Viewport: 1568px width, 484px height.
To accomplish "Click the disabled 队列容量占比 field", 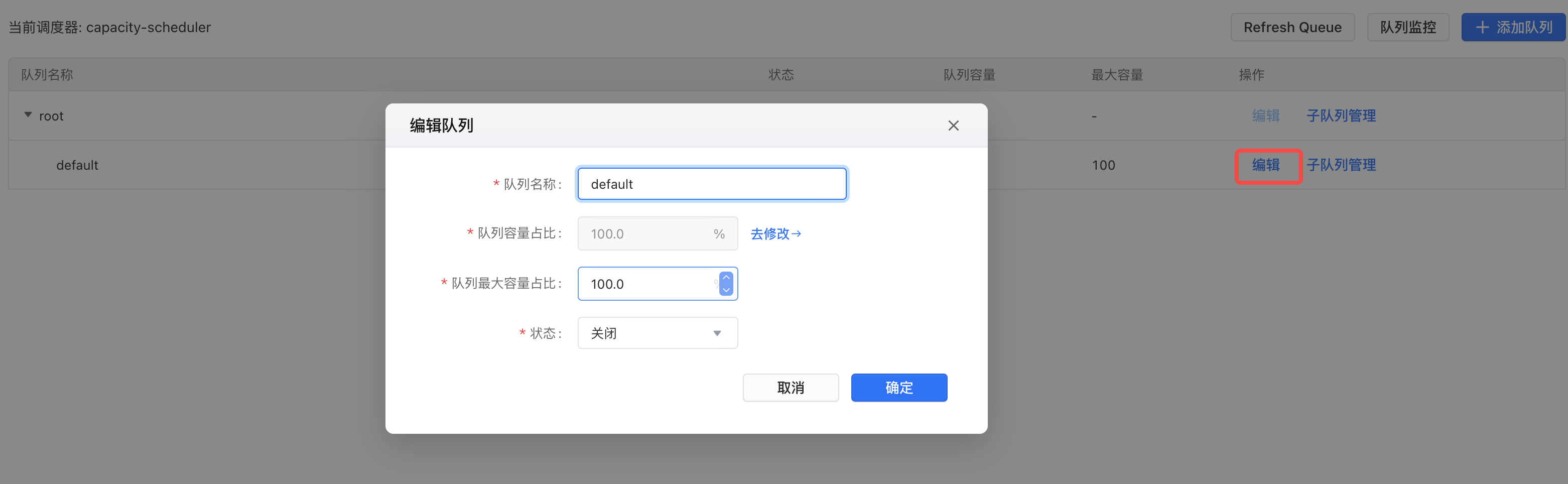I will click(658, 234).
